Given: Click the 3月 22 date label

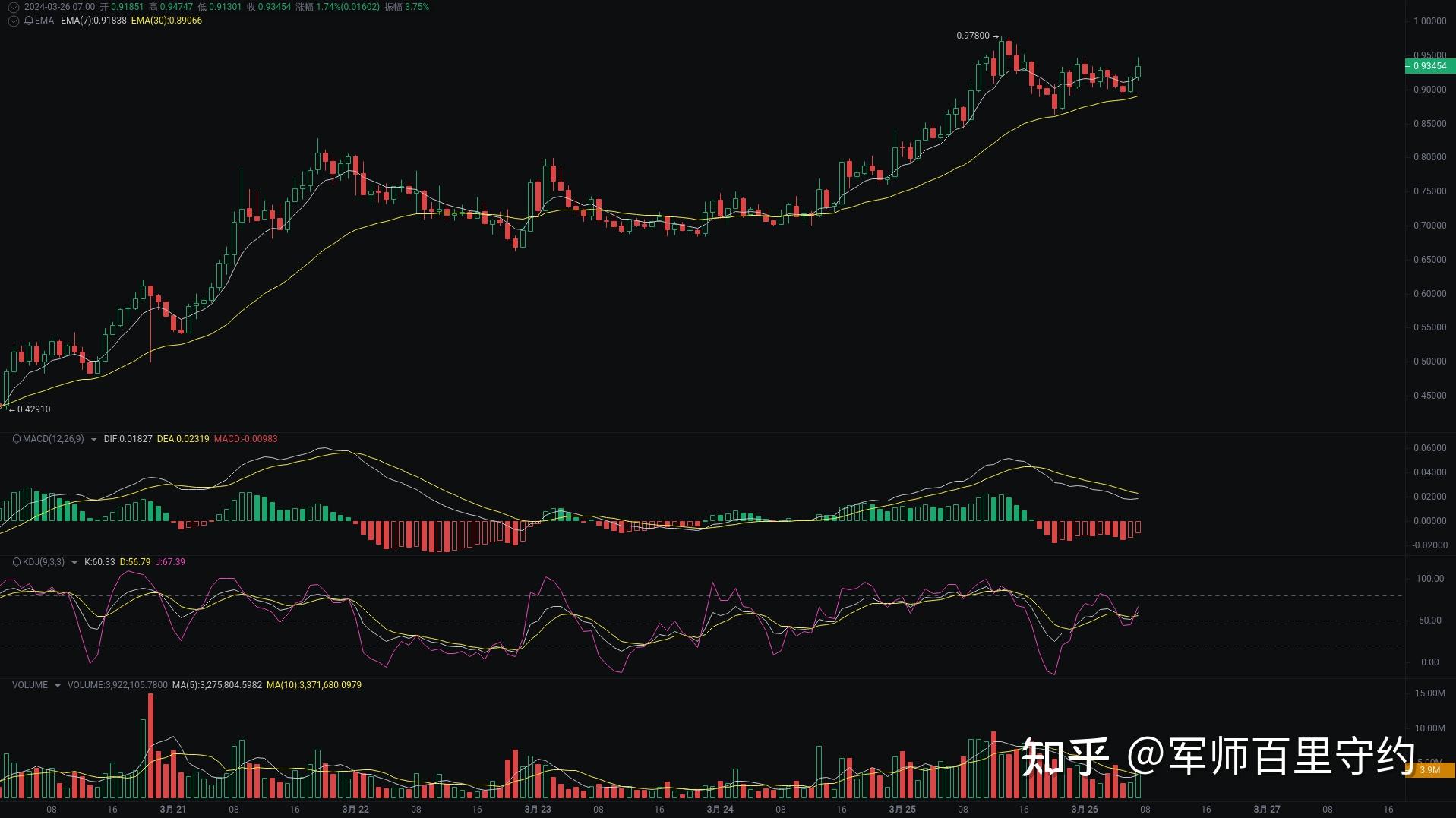Looking at the screenshot, I should click(x=355, y=810).
